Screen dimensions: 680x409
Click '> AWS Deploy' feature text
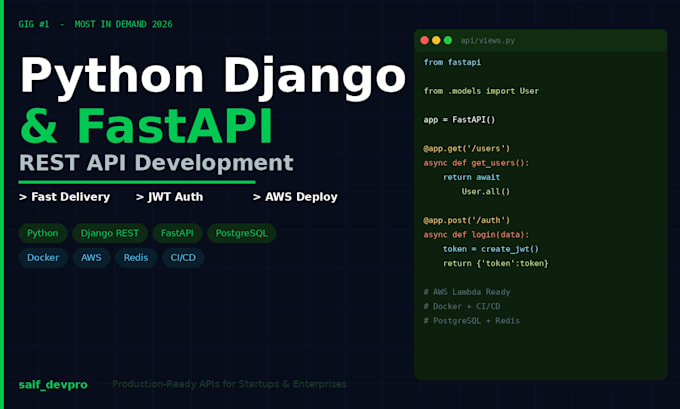(295, 197)
